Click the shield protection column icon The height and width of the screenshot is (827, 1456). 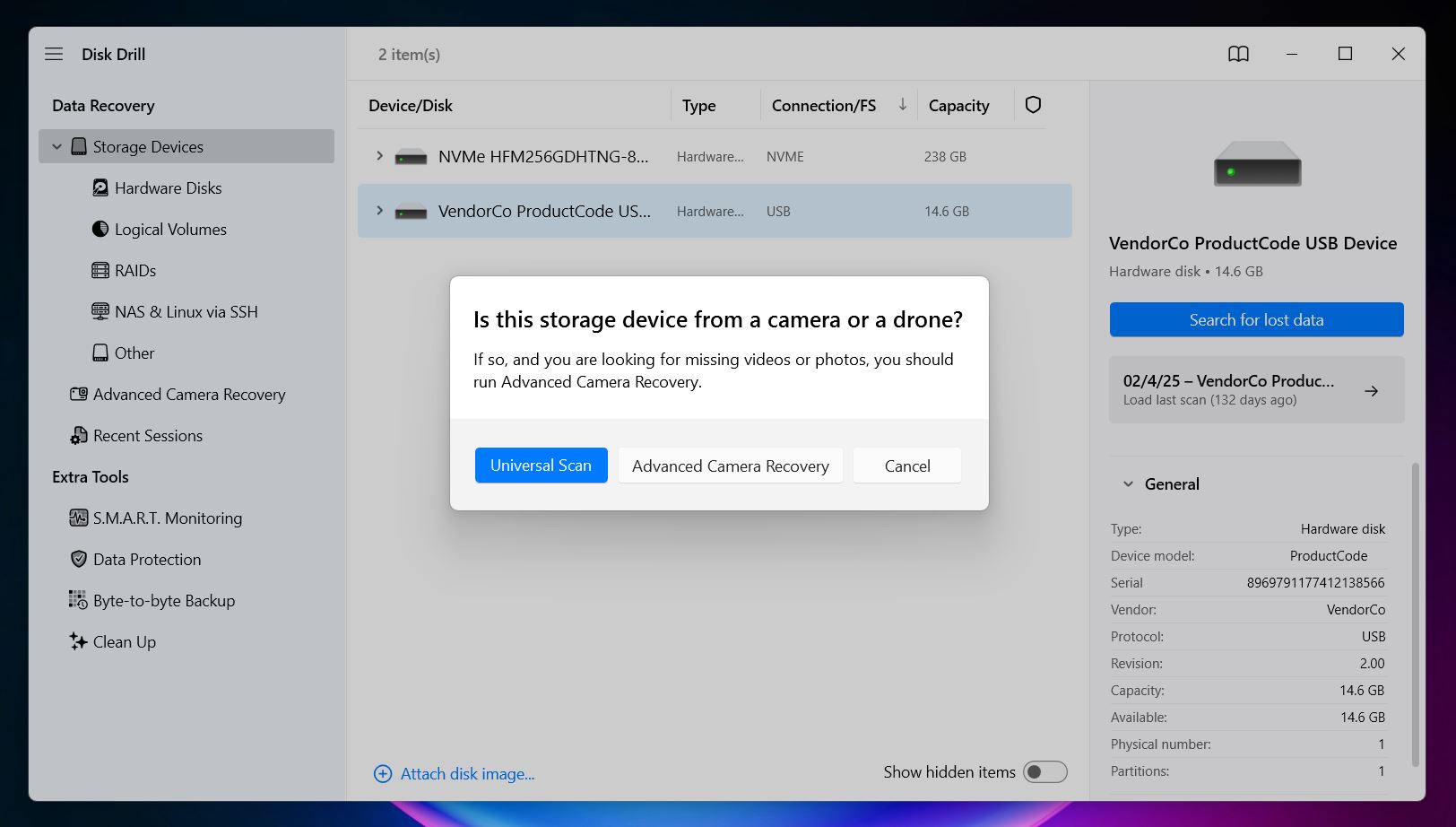1033,105
